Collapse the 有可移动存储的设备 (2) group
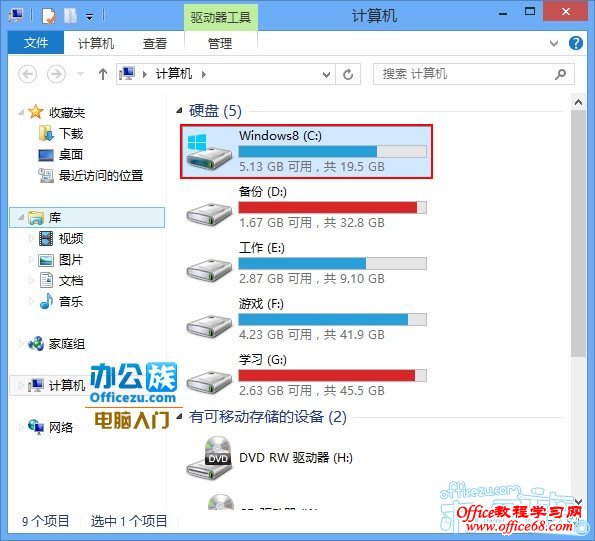The image size is (595, 541). click(179, 417)
